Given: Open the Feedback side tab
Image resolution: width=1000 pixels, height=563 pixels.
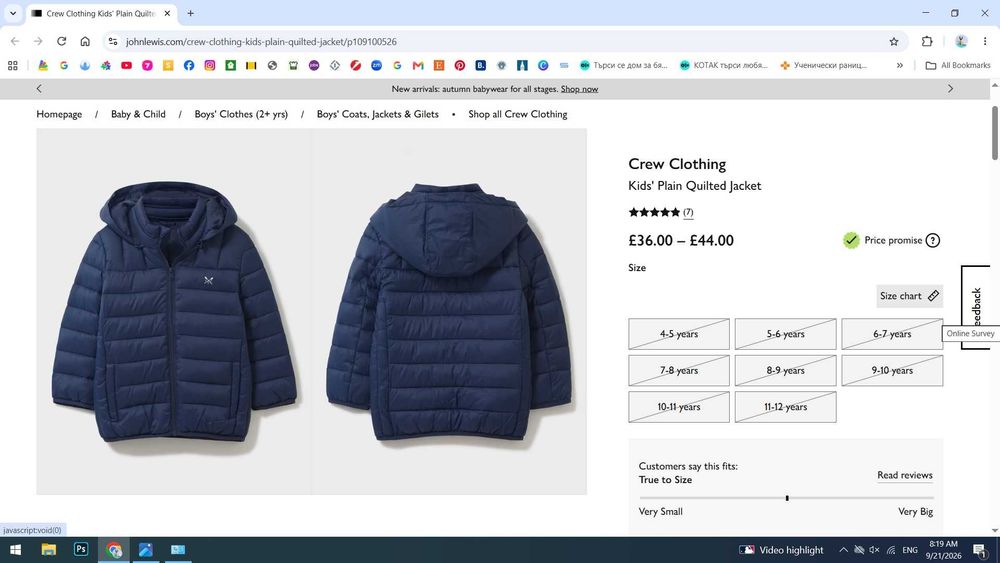Looking at the screenshot, I should click(976, 307).
